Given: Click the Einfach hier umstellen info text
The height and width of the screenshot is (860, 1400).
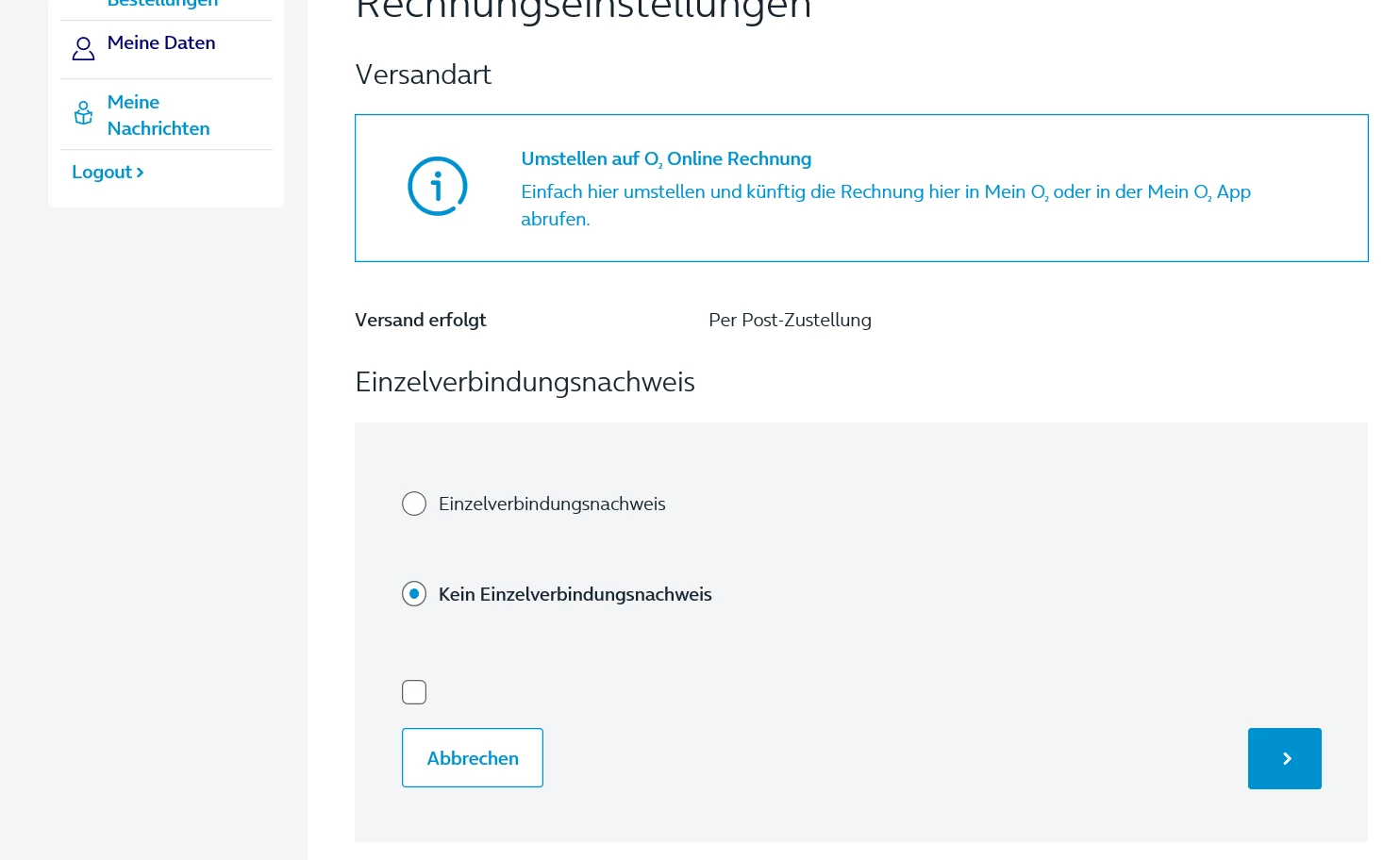Looking at the screenshot, I should [885, 192].
